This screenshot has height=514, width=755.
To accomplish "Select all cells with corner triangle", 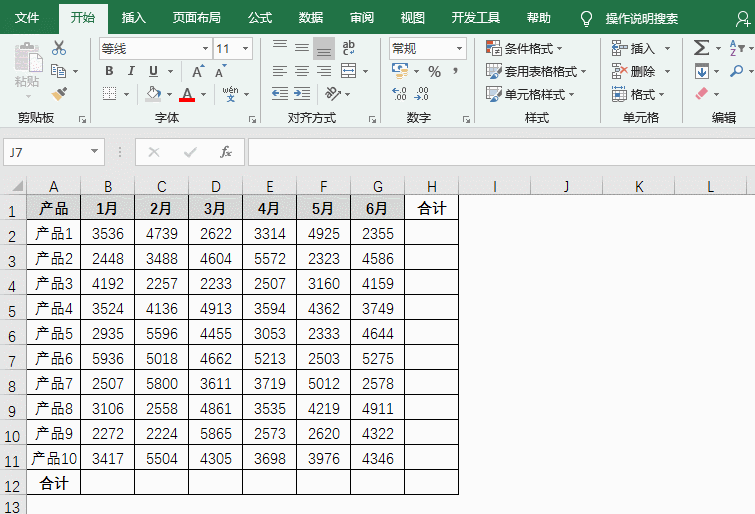I will pos(17,186).
